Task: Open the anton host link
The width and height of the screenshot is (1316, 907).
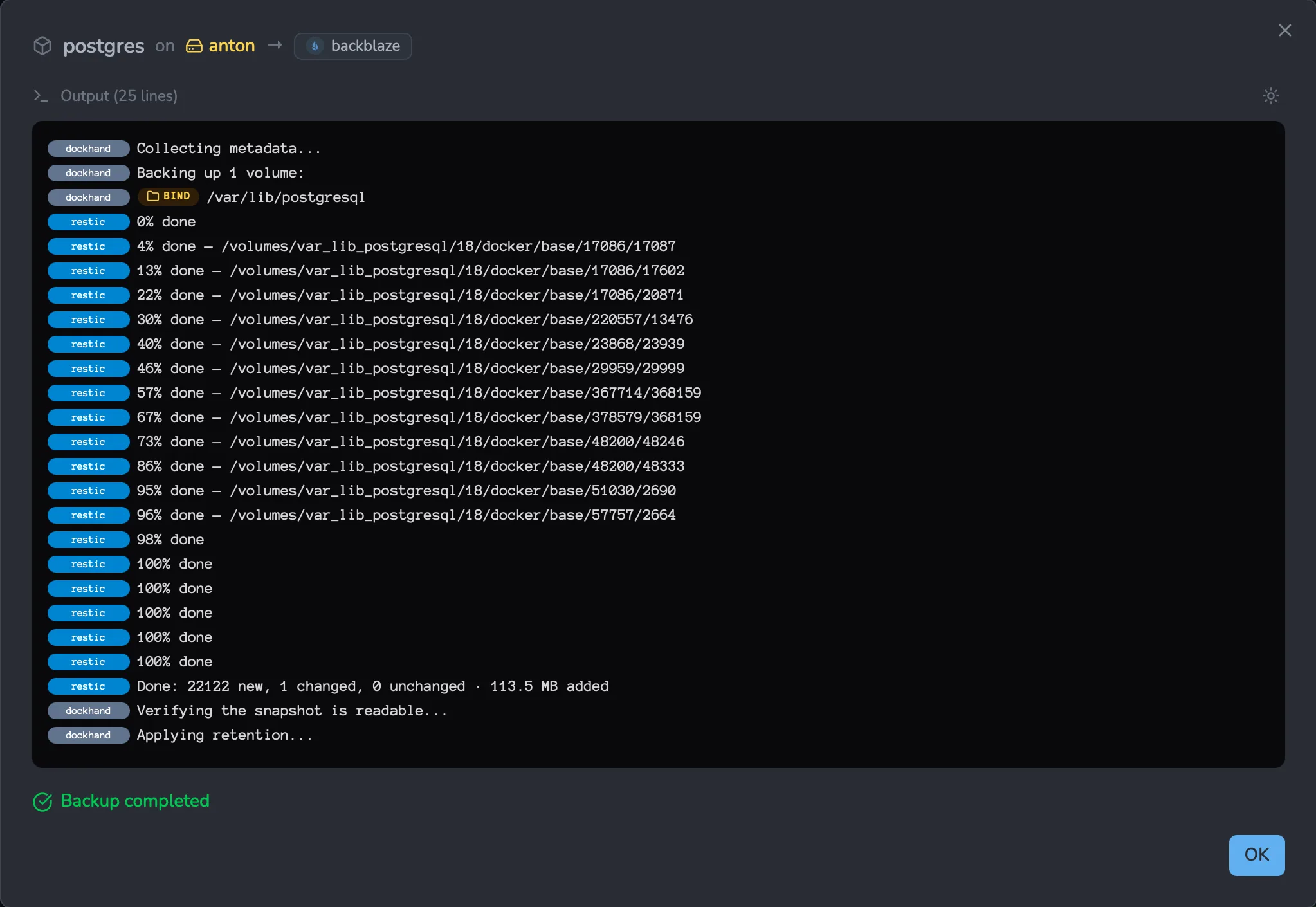Action: pyautogui.click(x=221, y=46)
